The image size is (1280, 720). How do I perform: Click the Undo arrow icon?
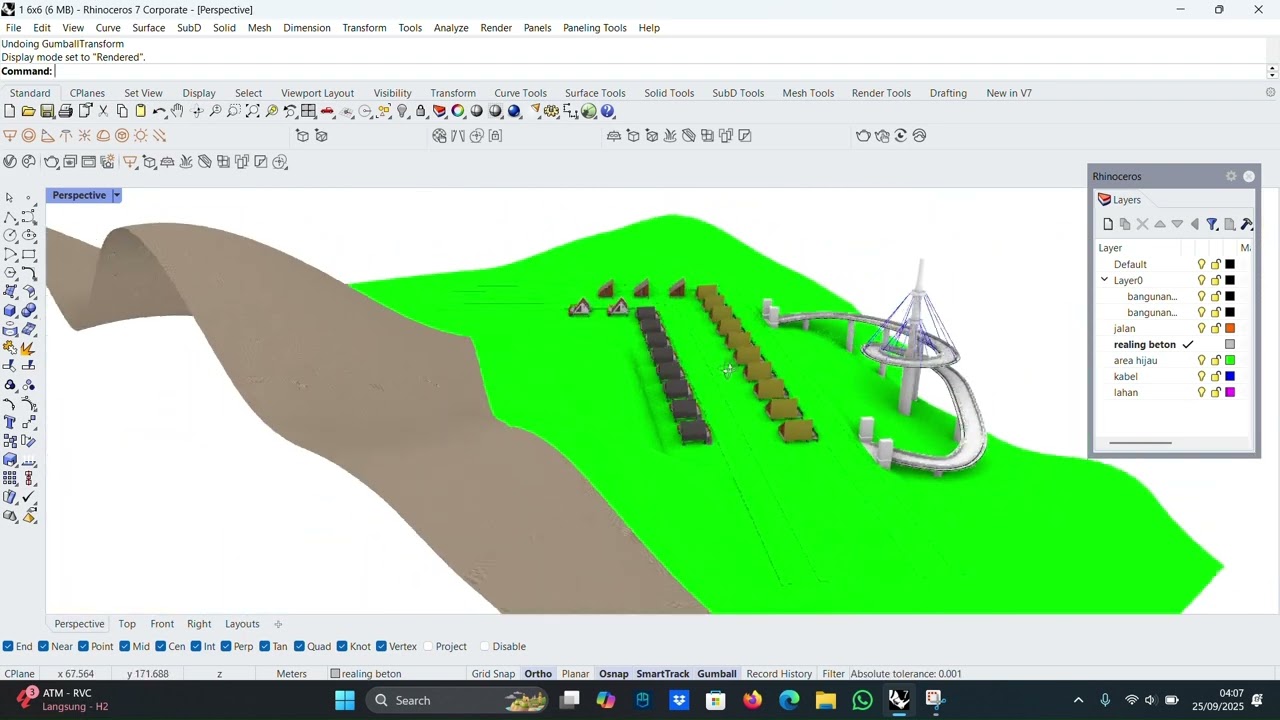tap(160, 111)
